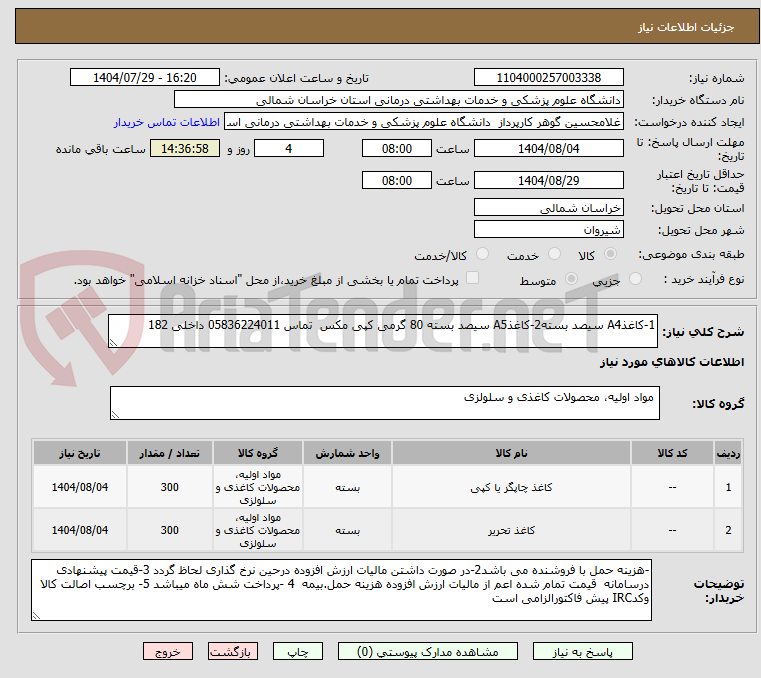
Task: Click the response deadline date 1404/08/04 field
Action: [x=548, y=149]
